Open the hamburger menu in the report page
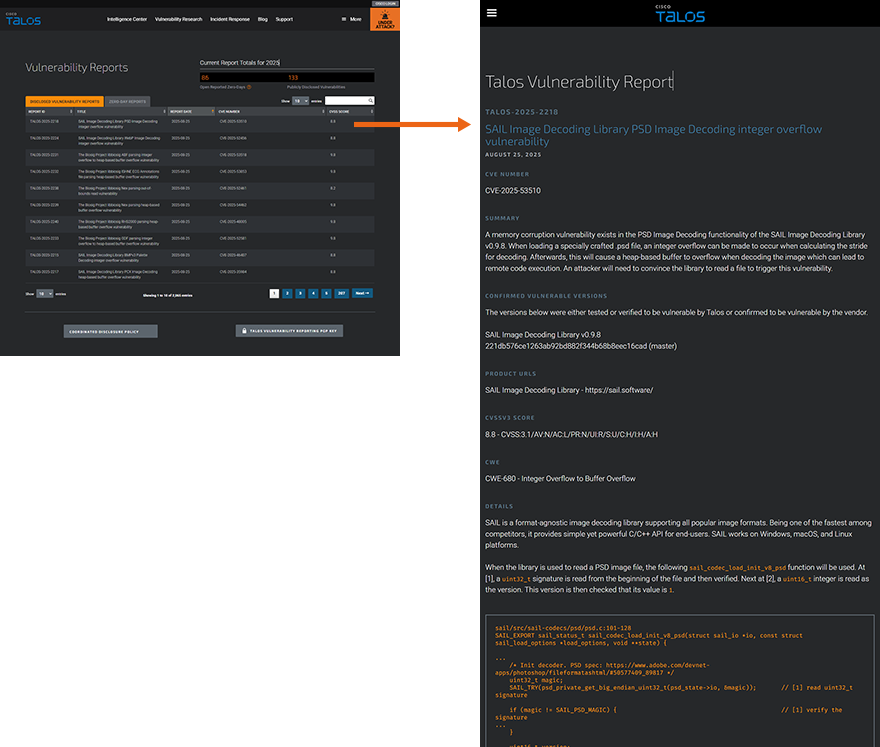Viewport: 880px width, 747px height. [491, 13]
